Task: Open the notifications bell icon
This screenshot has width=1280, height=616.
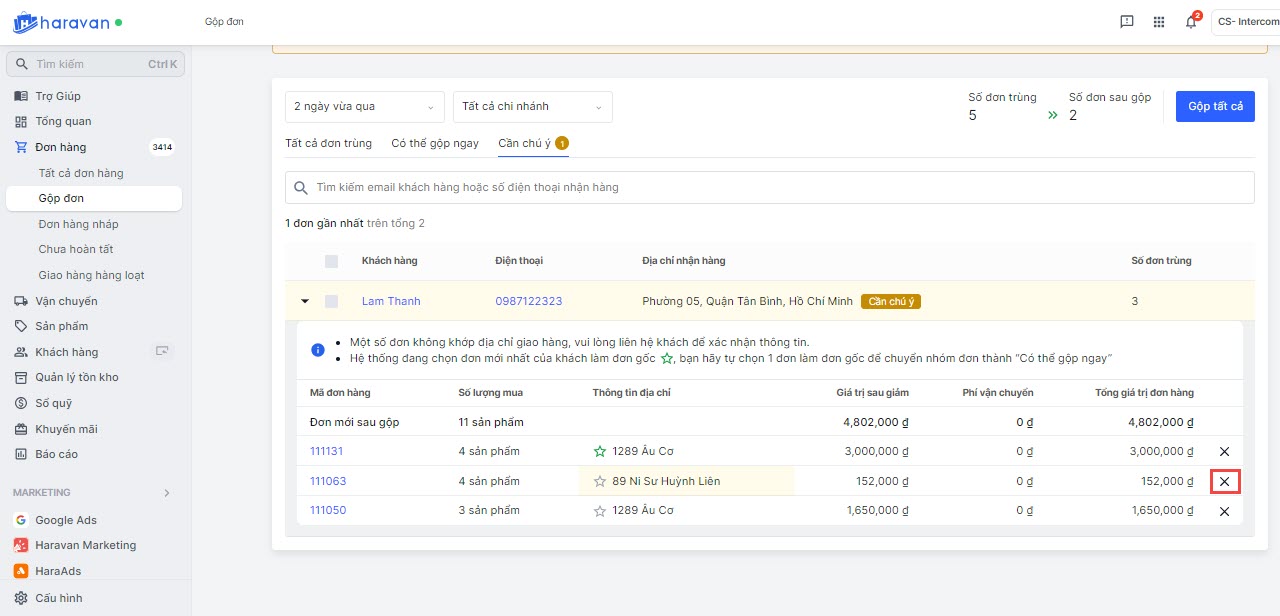Action: pyautogui.click(x=1190, y=22)
